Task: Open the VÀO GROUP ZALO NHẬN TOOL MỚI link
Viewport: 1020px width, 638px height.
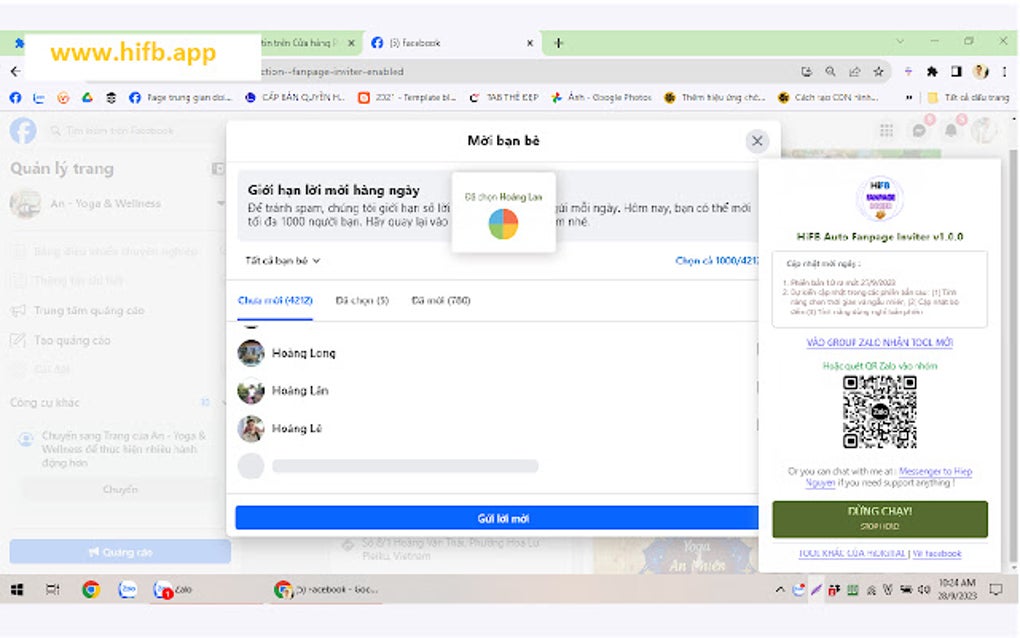Action: coord(879,343)
